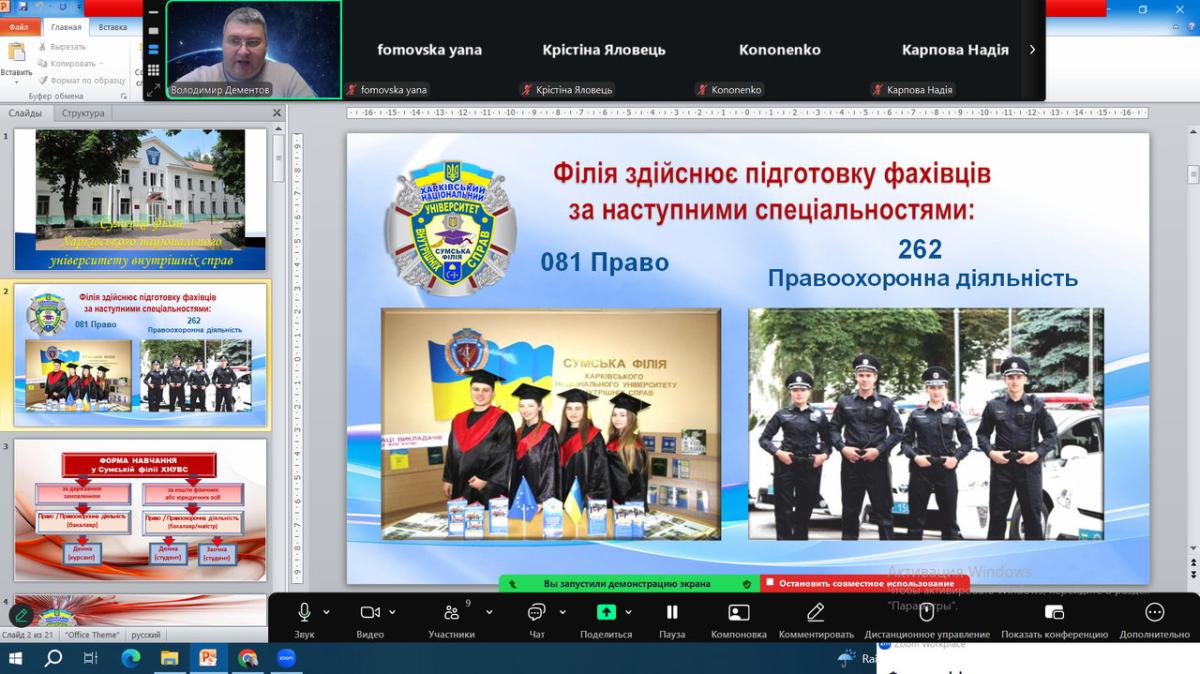1200x674 pixels.
Task: Open the Компоновка layout icon
Action: pos(739,612)
